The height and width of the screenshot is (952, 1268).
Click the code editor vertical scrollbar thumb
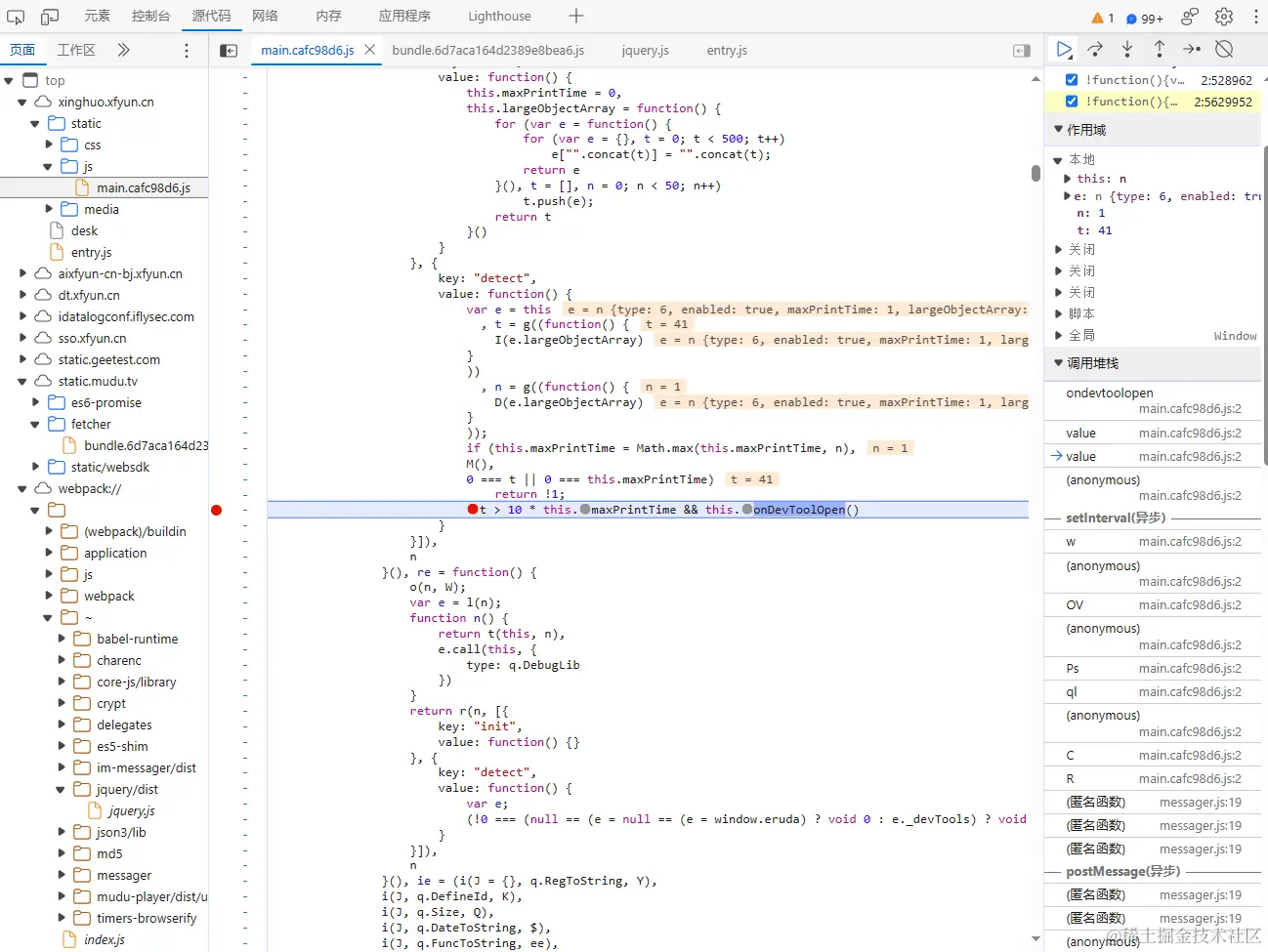click(x=1036, y=173)
